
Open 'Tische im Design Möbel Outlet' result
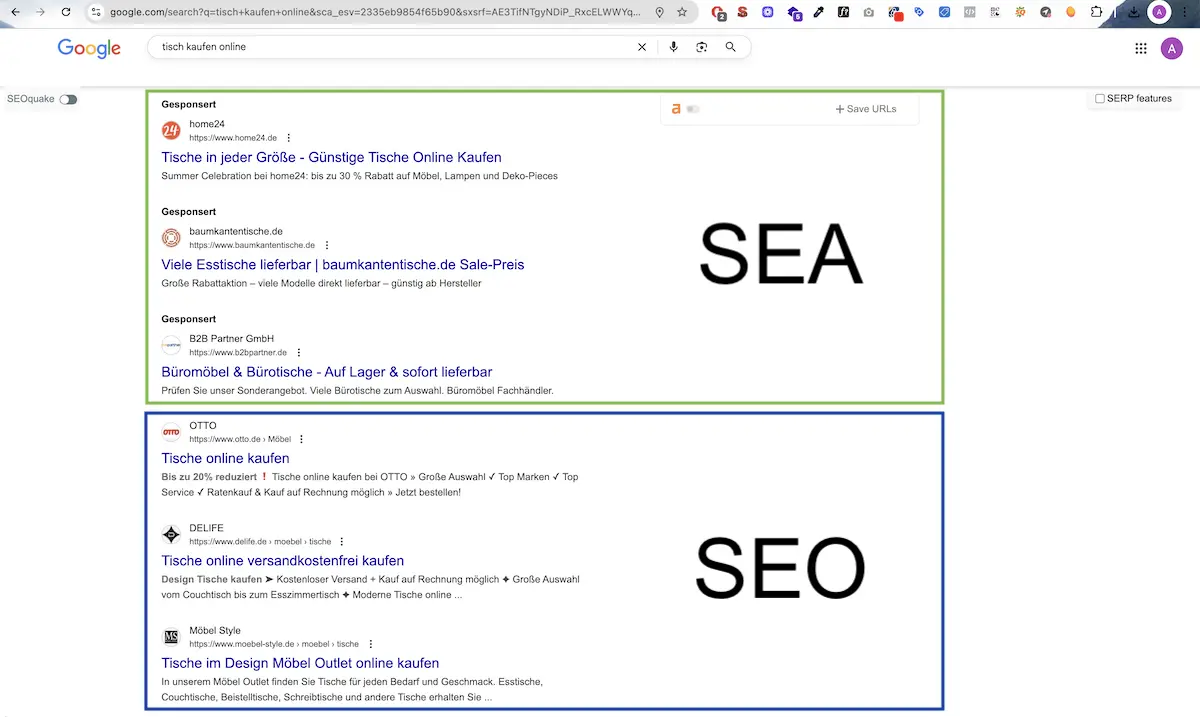click(300, 663)
